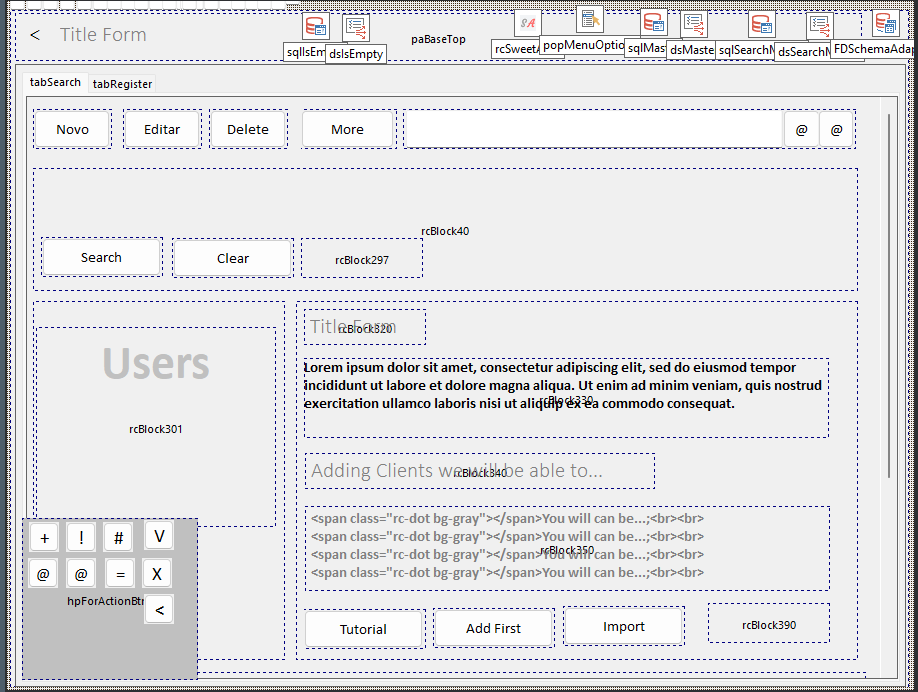Click the X button in action panel
The height and width of the screenshot is (692, 918).
click(158, 574)
